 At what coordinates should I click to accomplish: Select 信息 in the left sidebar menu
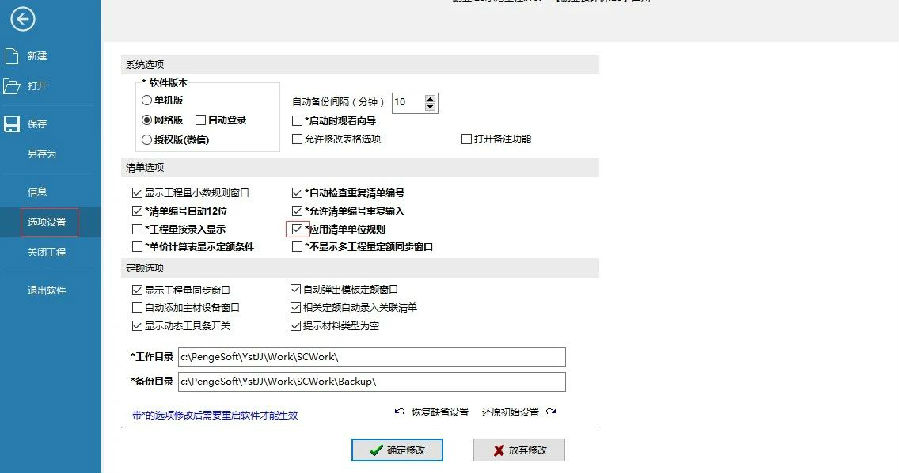(x=37, y=190)
